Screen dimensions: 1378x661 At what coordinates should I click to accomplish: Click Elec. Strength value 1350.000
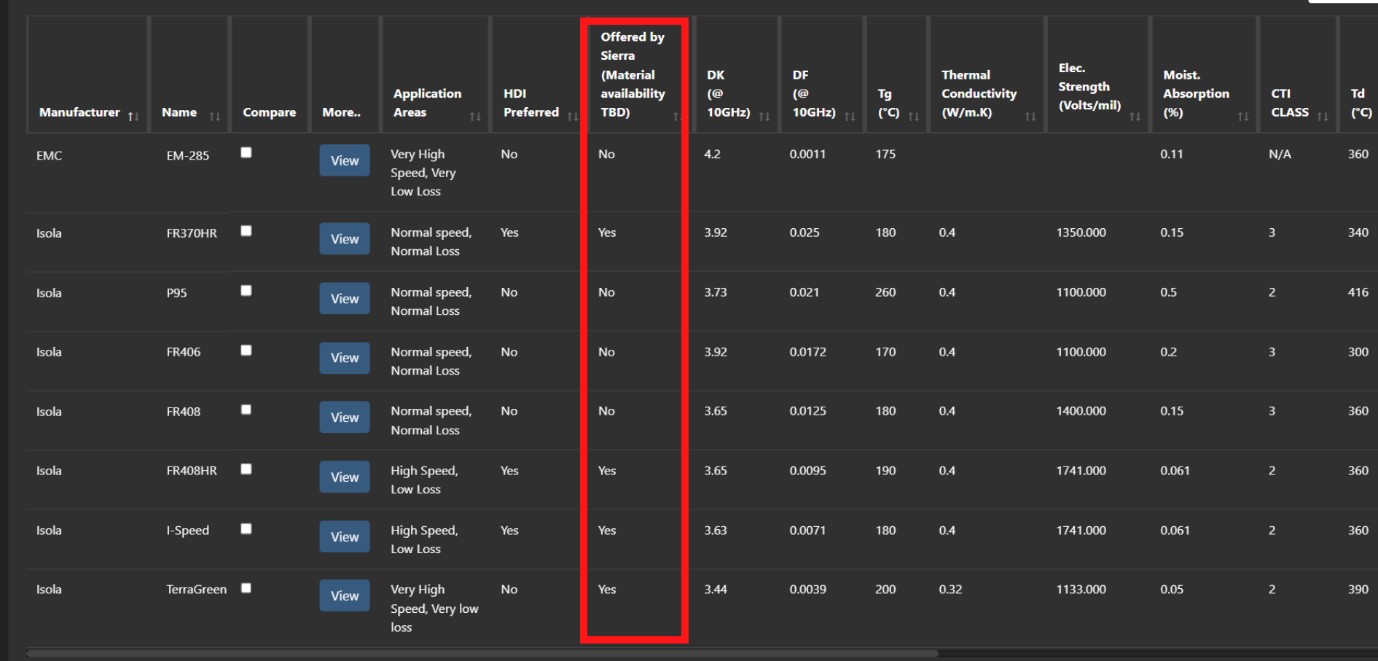(1081, 232)
